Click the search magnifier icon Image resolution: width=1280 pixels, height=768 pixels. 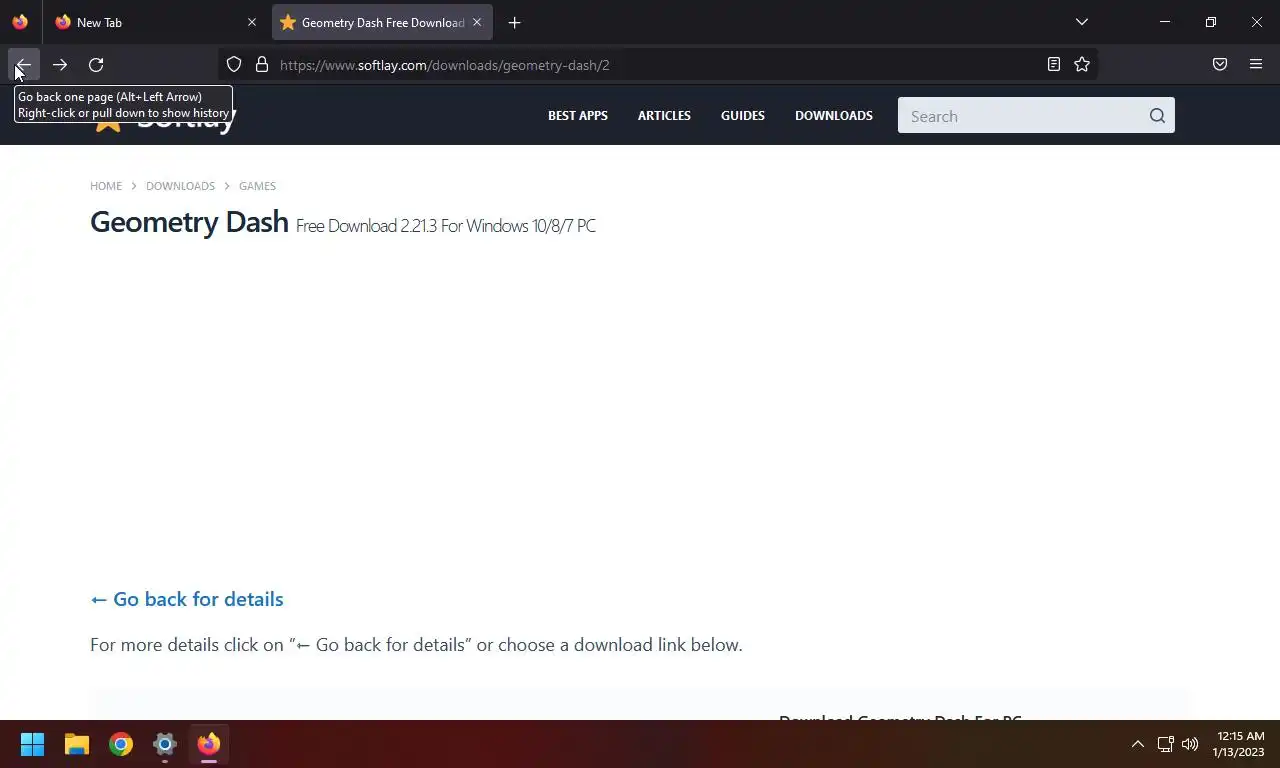click(x=1157, y=116)
